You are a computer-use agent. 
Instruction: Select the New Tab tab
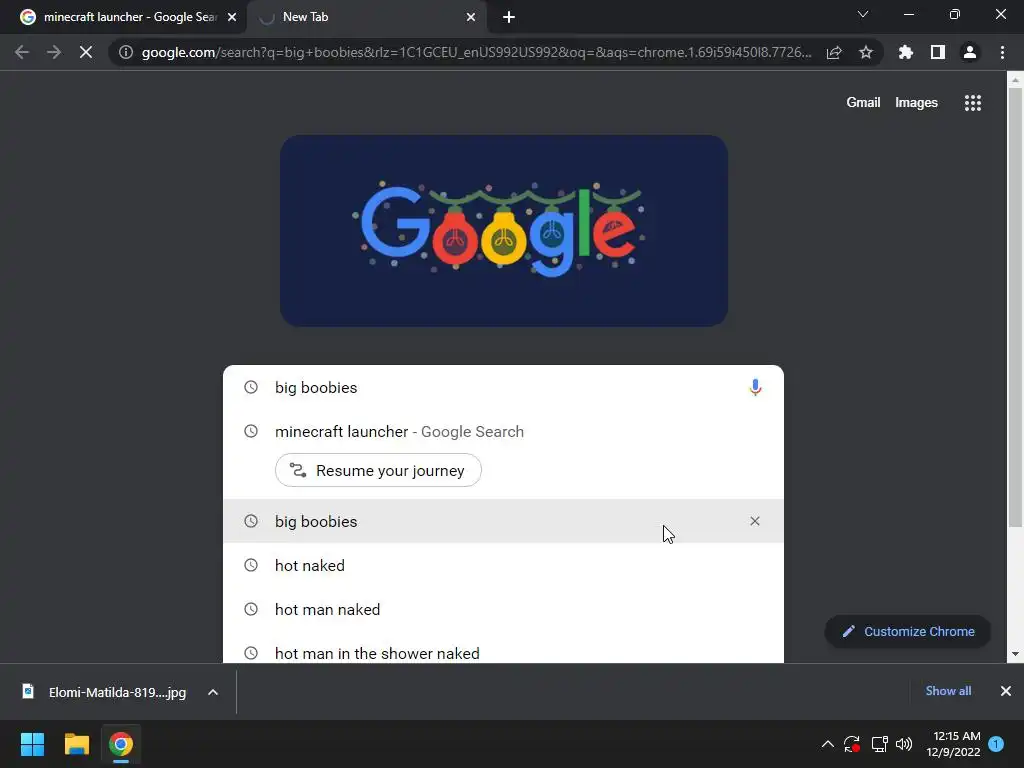pyautogui.click(x=366, y=17)
